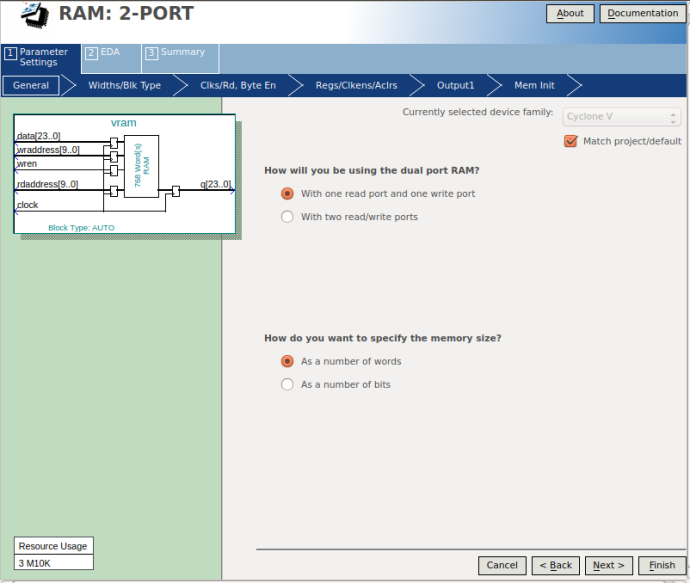This screenshot has width=690, height=583.
Task: Click the Finish button
Action: click(662, 565)
